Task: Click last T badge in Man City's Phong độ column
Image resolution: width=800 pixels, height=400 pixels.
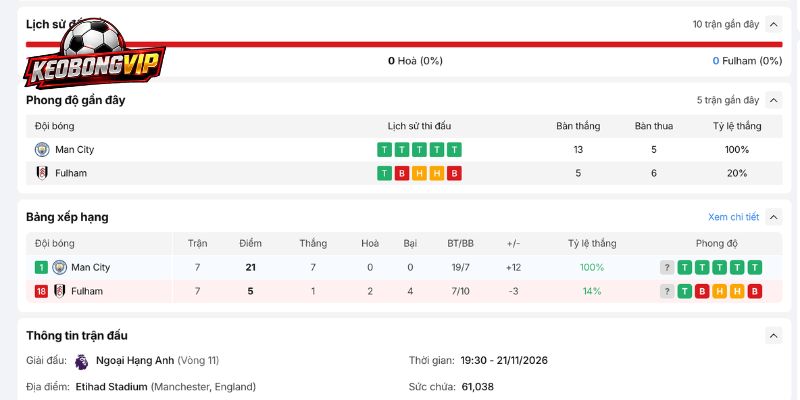Action: tap(755, 267)
